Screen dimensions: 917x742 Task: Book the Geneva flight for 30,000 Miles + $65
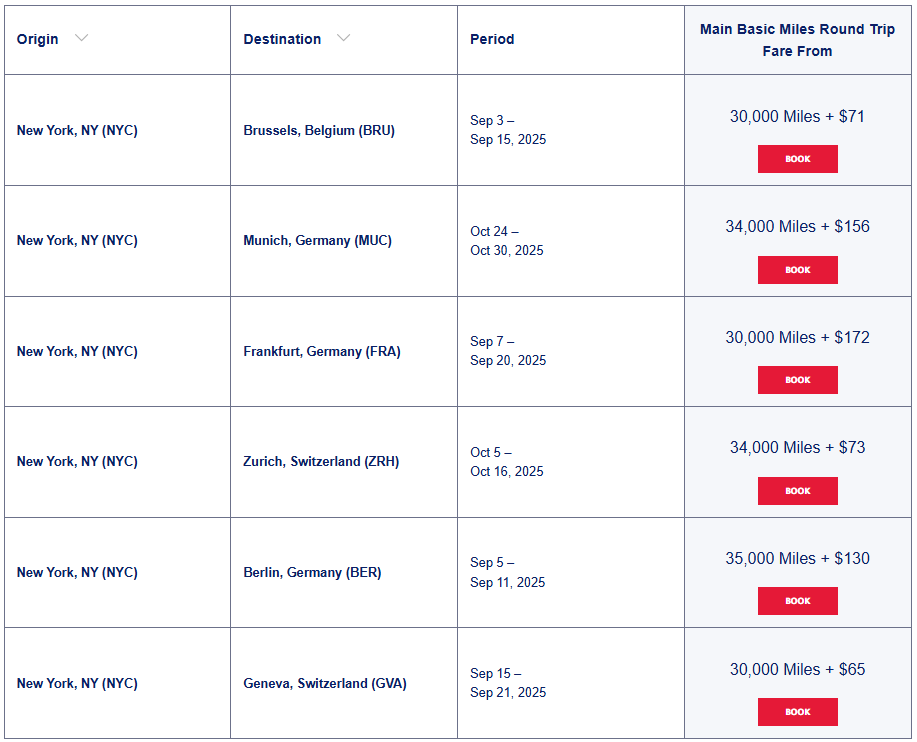click(797, 712)
